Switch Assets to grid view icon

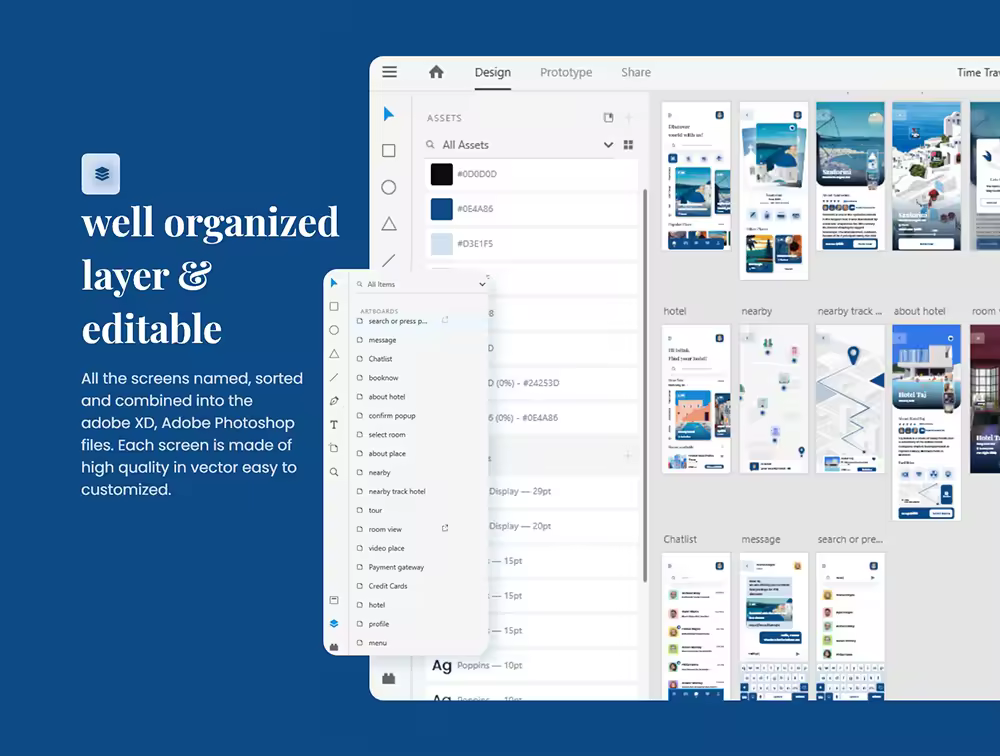628,145
